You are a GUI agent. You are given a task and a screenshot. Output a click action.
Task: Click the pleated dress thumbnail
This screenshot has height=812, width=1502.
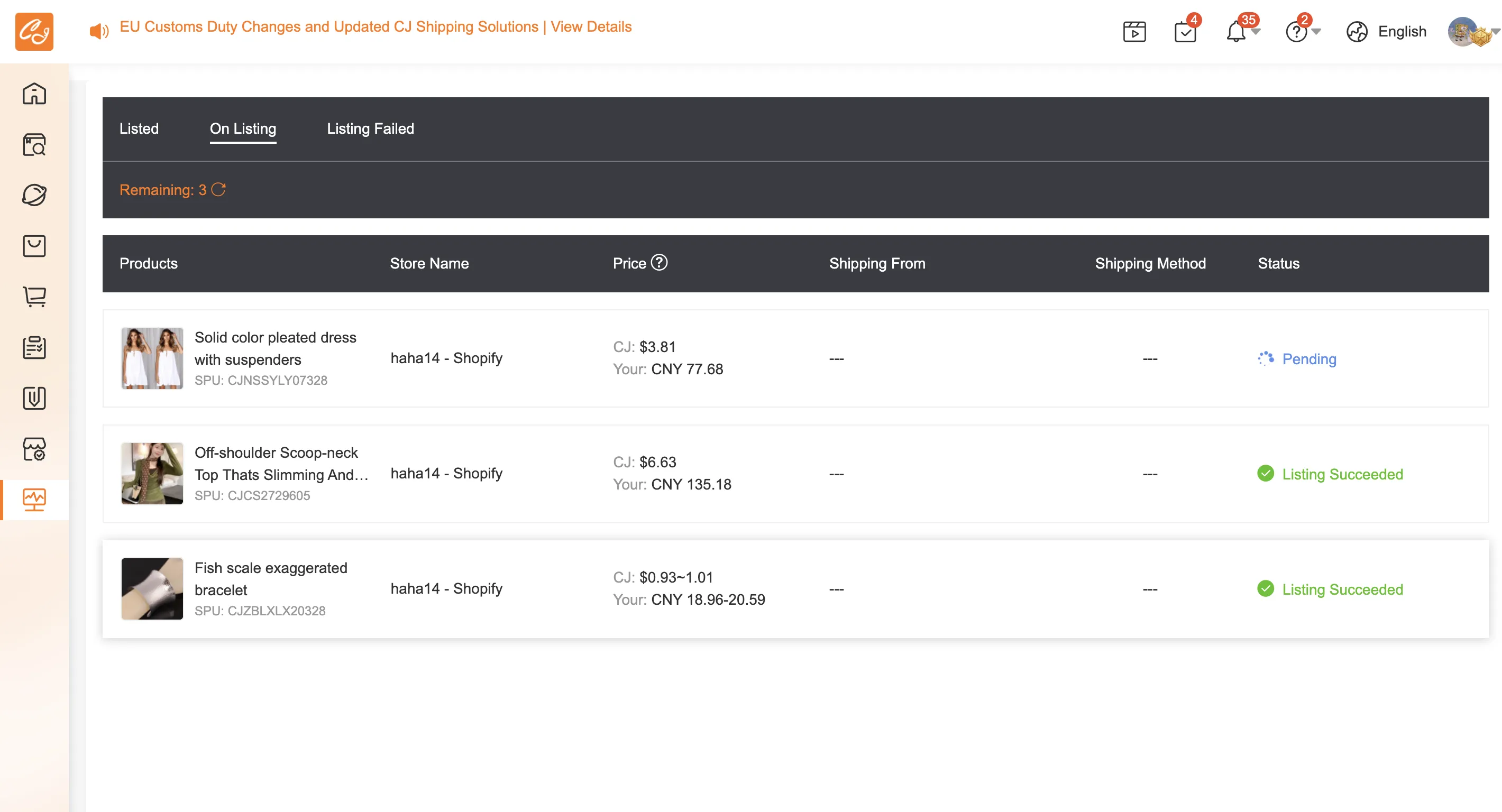click(x=152, y=358)
